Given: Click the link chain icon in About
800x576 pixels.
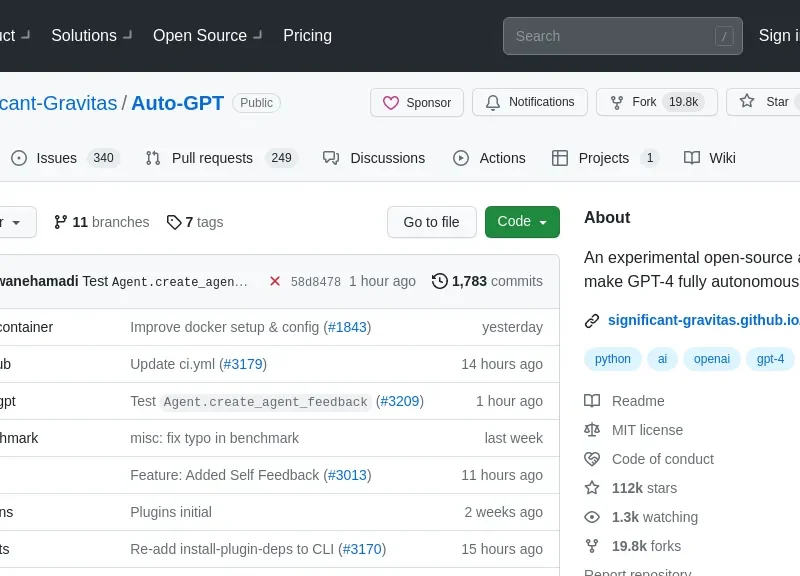Looking at the screenshot, I should [592, 321].
